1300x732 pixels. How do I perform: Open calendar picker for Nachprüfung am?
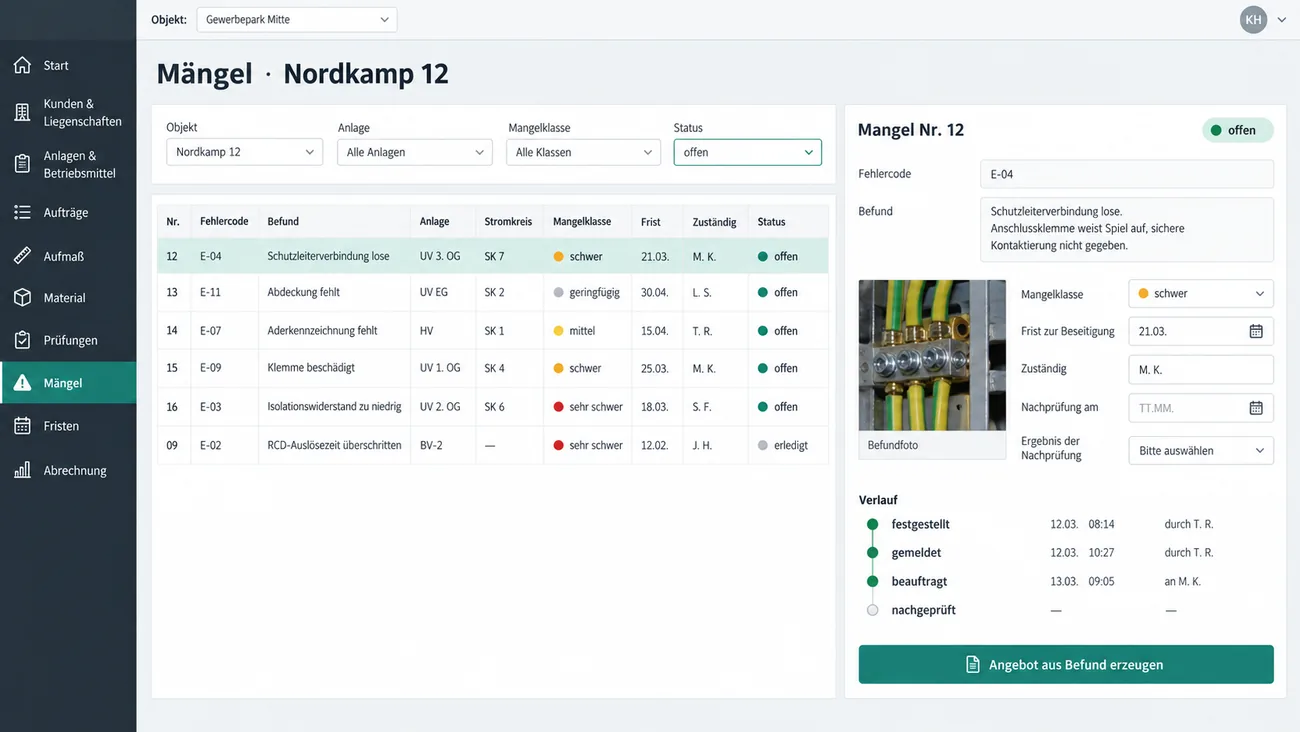[x=1256, y=408]
